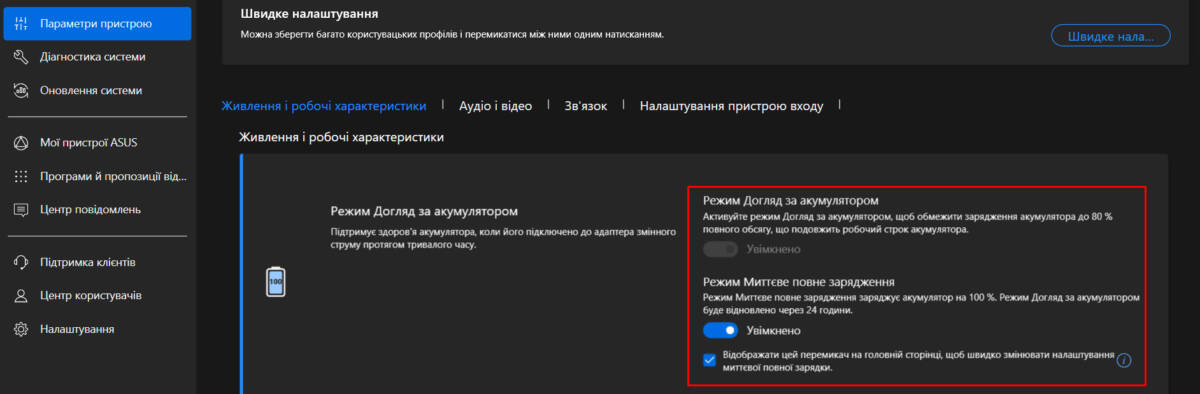1200x394 pixels.
Task: Click description about charging battery to 100 %
Action: 922,304
